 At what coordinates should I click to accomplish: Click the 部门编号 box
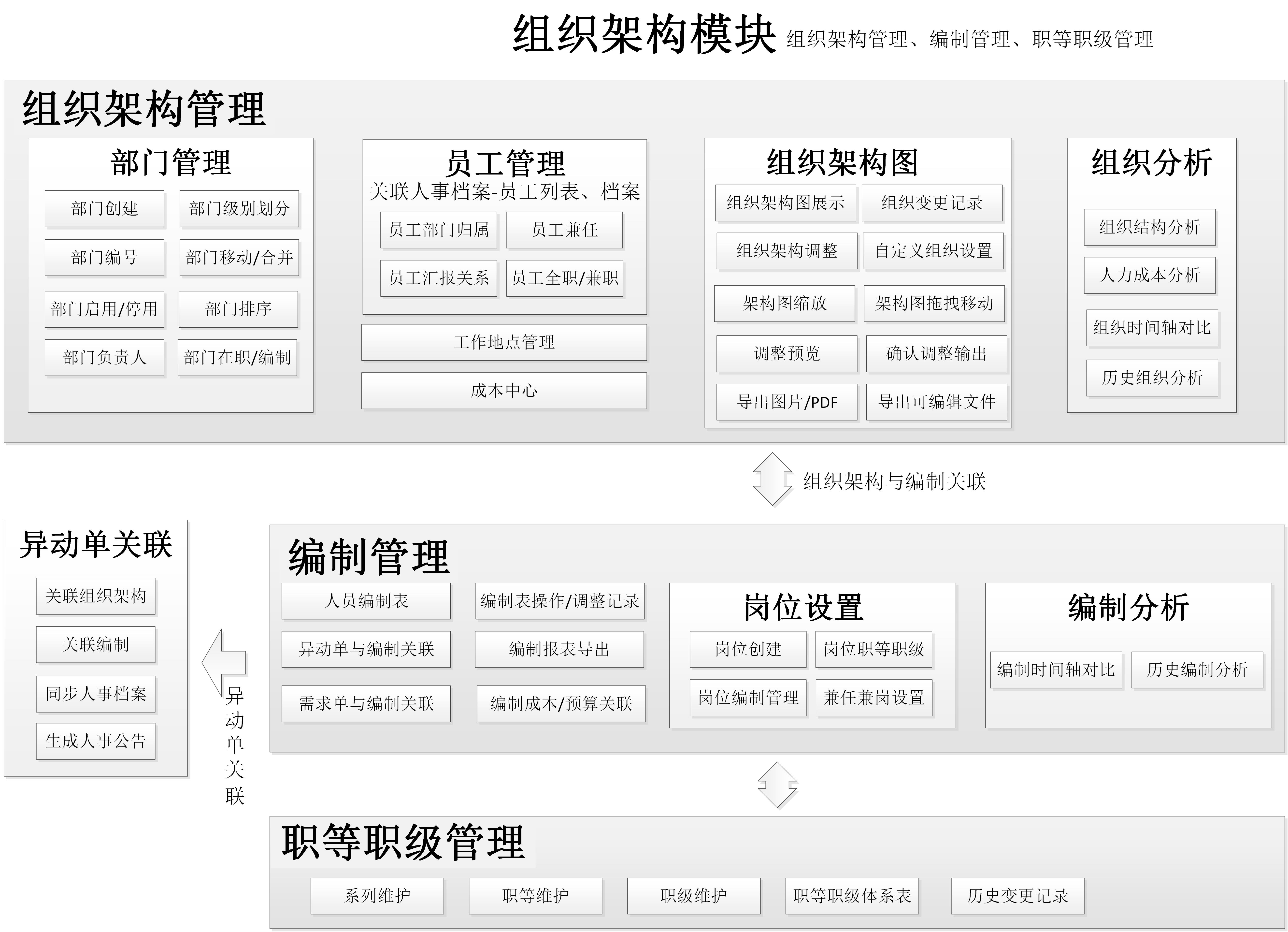(x=104, y=257)
